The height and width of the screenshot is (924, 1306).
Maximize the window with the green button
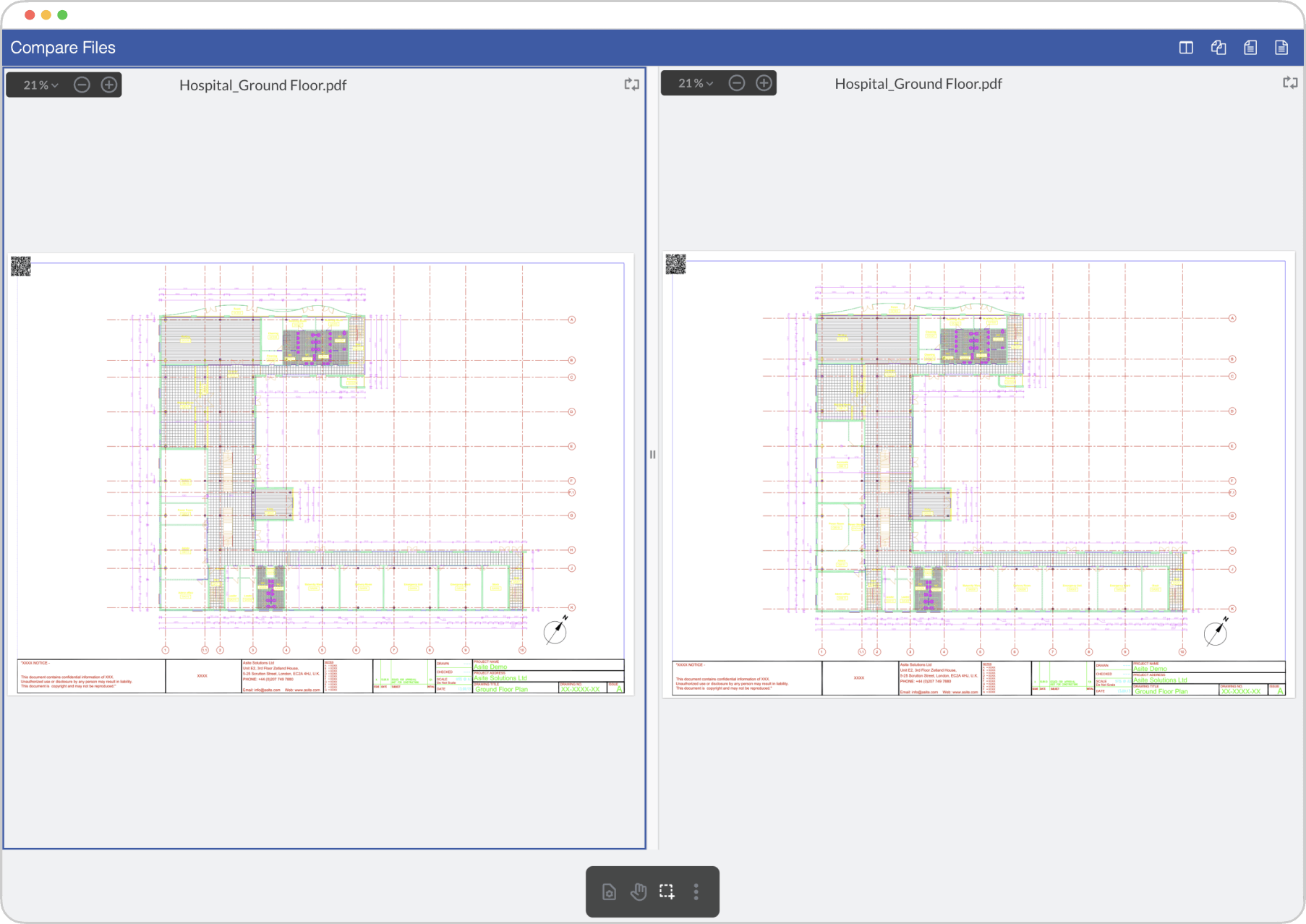tap(63, 14)
